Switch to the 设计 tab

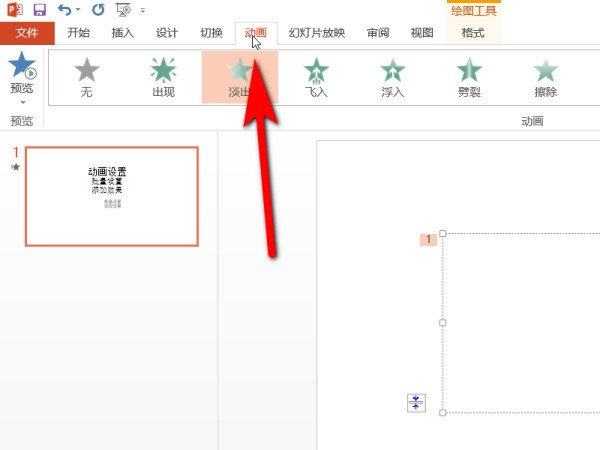tap(167, 33)
